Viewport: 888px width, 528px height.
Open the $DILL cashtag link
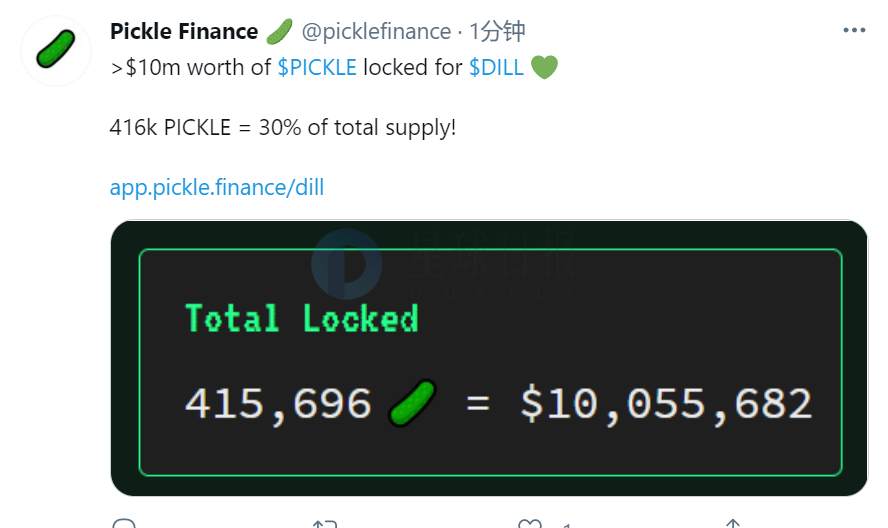[x=496, y=67]
